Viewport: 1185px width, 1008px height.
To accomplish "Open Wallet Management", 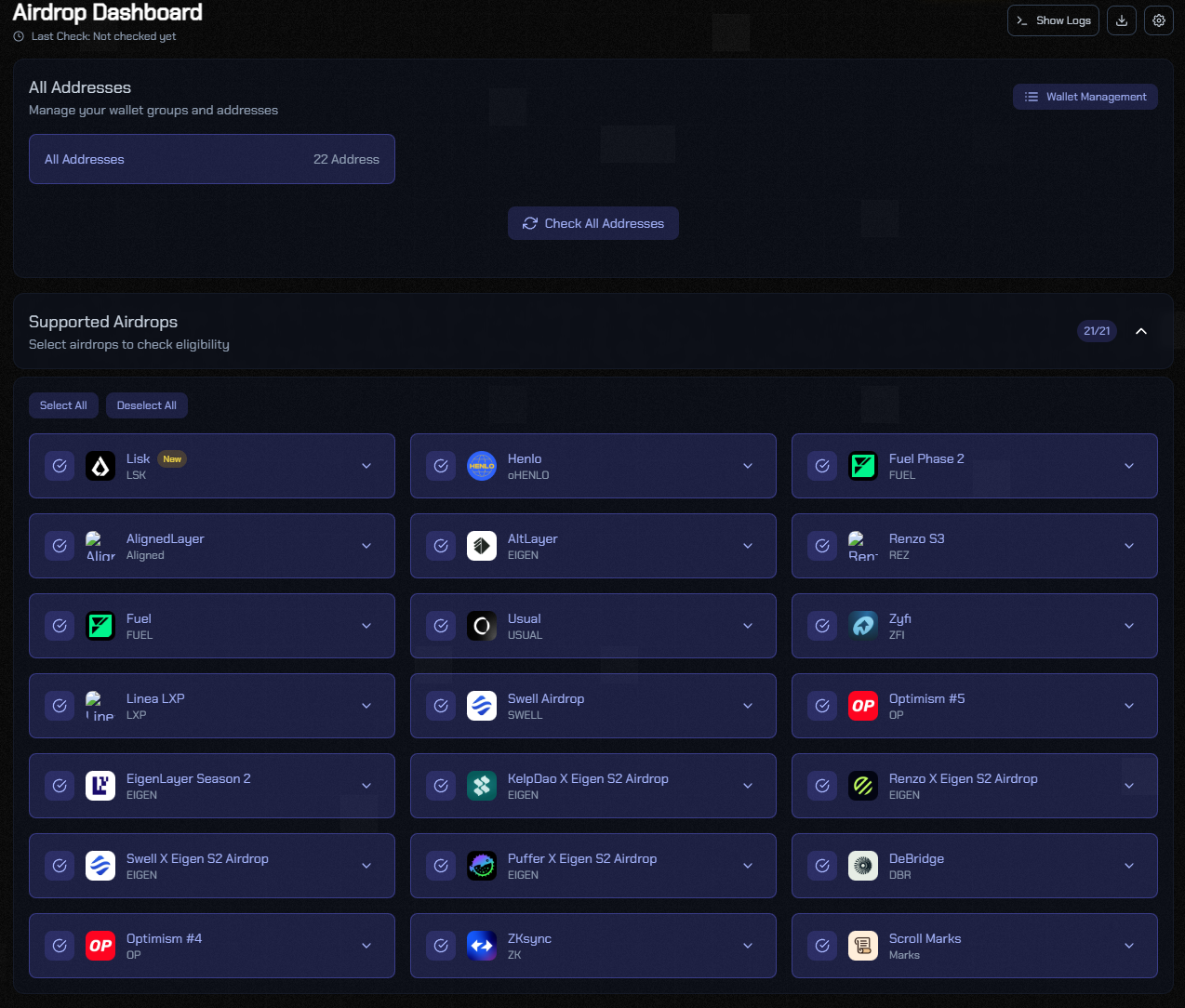I will (1085, 97).
